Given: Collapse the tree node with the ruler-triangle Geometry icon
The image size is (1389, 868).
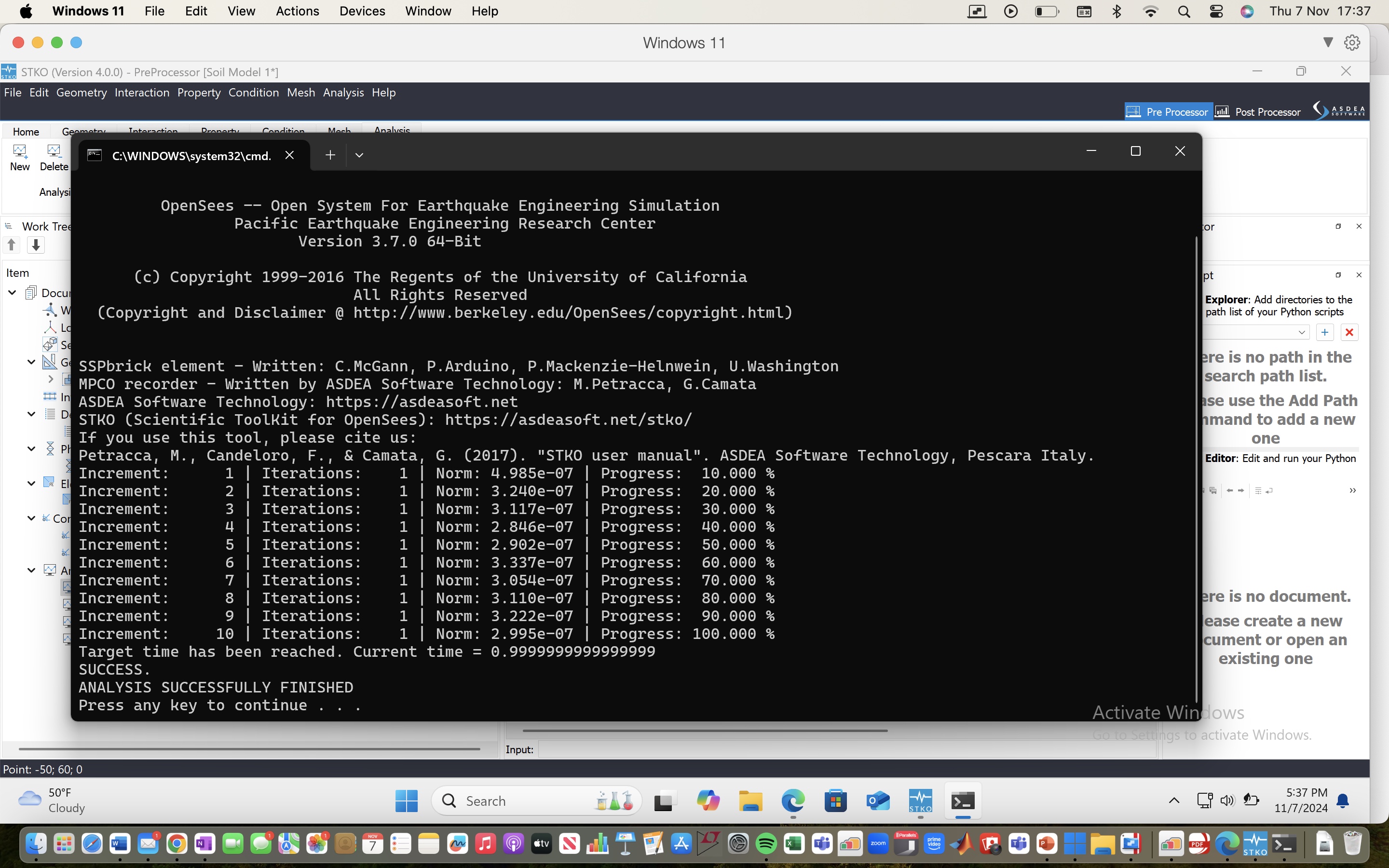Looking at the screenshot, I should tap(31, 362).
